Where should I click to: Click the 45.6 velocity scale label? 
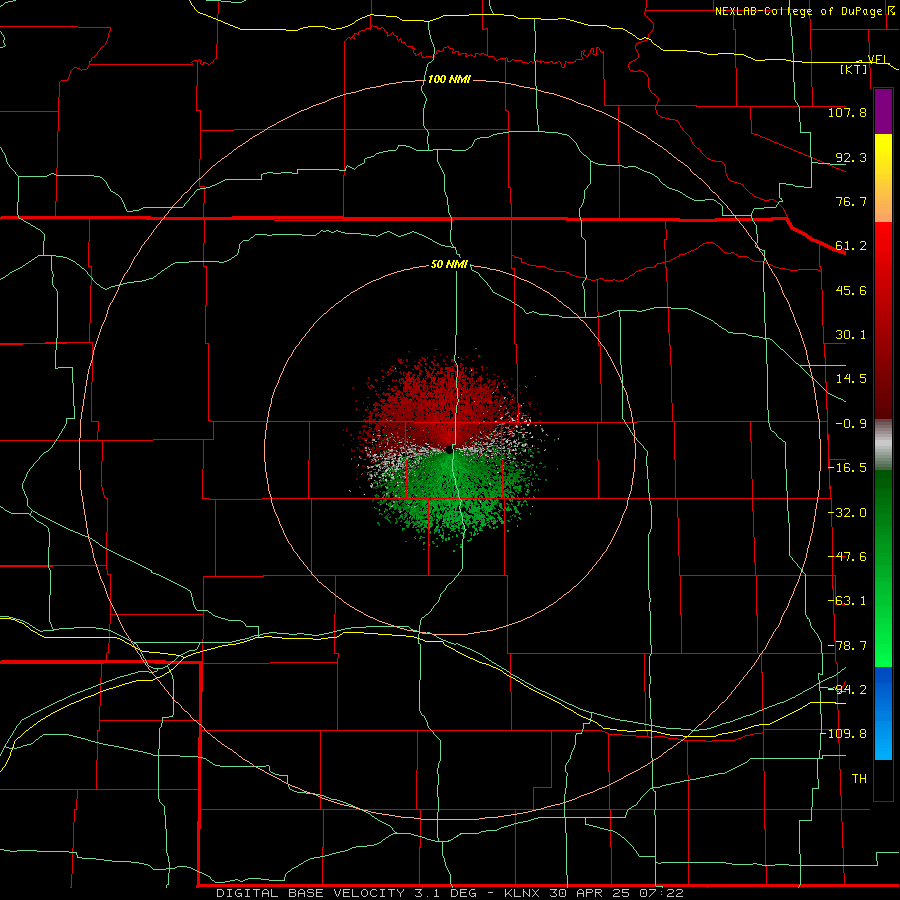click(851, 290)
